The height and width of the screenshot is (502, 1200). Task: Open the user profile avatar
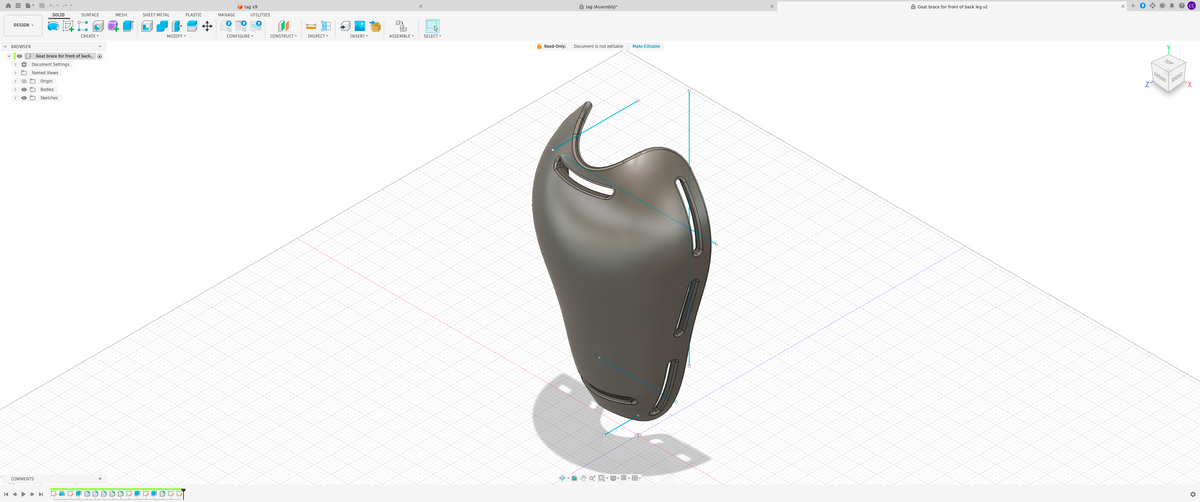pos(1191,6)
